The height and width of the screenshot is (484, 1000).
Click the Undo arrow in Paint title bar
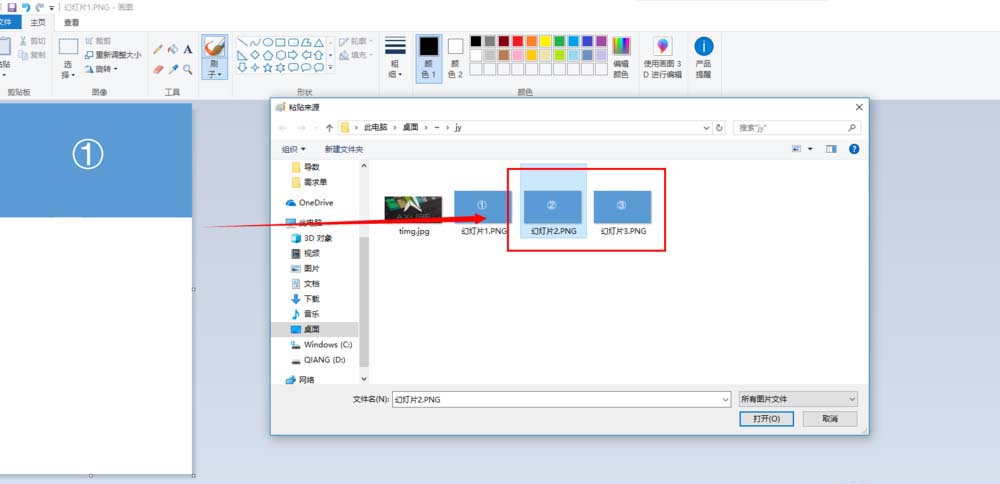(26, 7)
